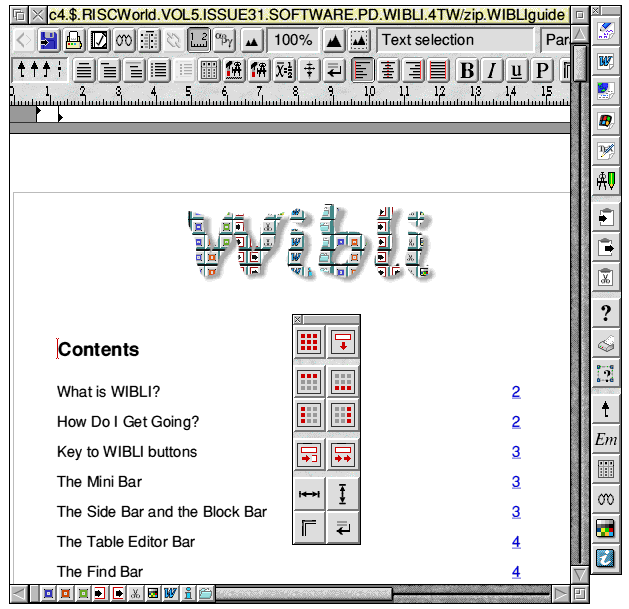Select whole table icon in table editor
Viewport: 629px width, 609px height.
[x=310, y=342]
